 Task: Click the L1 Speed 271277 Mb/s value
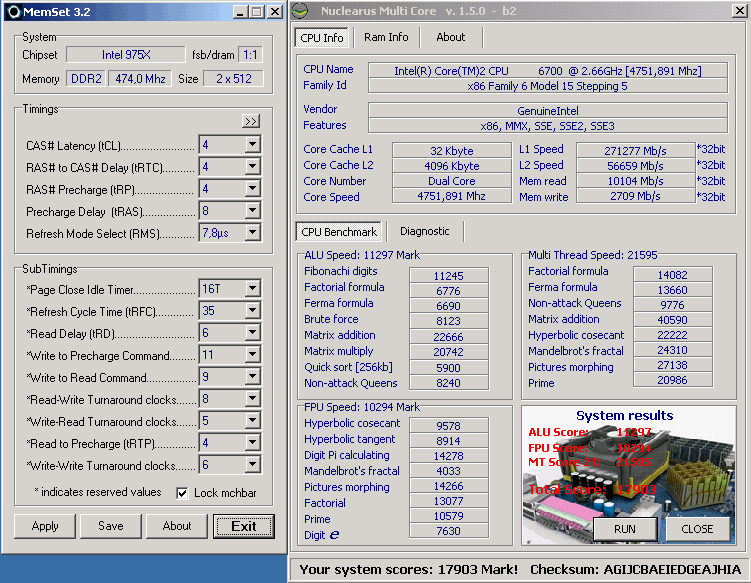coord(635,151)
